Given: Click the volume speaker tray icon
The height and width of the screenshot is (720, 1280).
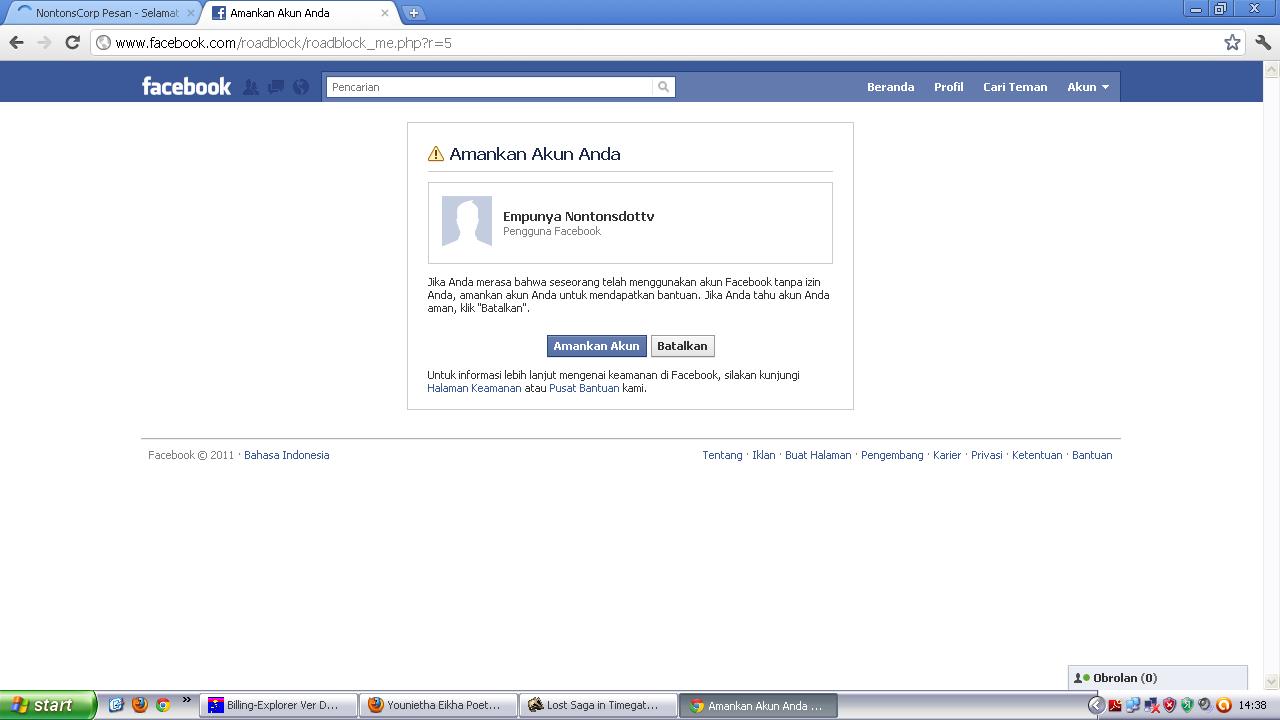Looking at the screenshot, I should (1205, 705).
